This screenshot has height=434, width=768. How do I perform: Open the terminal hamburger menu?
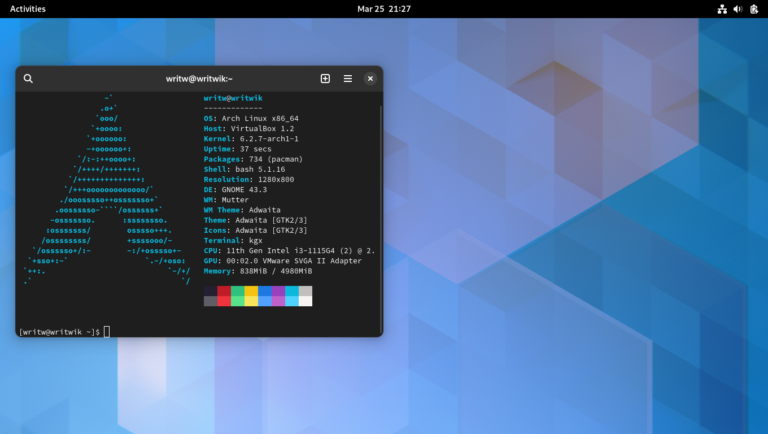click(x=348, y=78)
